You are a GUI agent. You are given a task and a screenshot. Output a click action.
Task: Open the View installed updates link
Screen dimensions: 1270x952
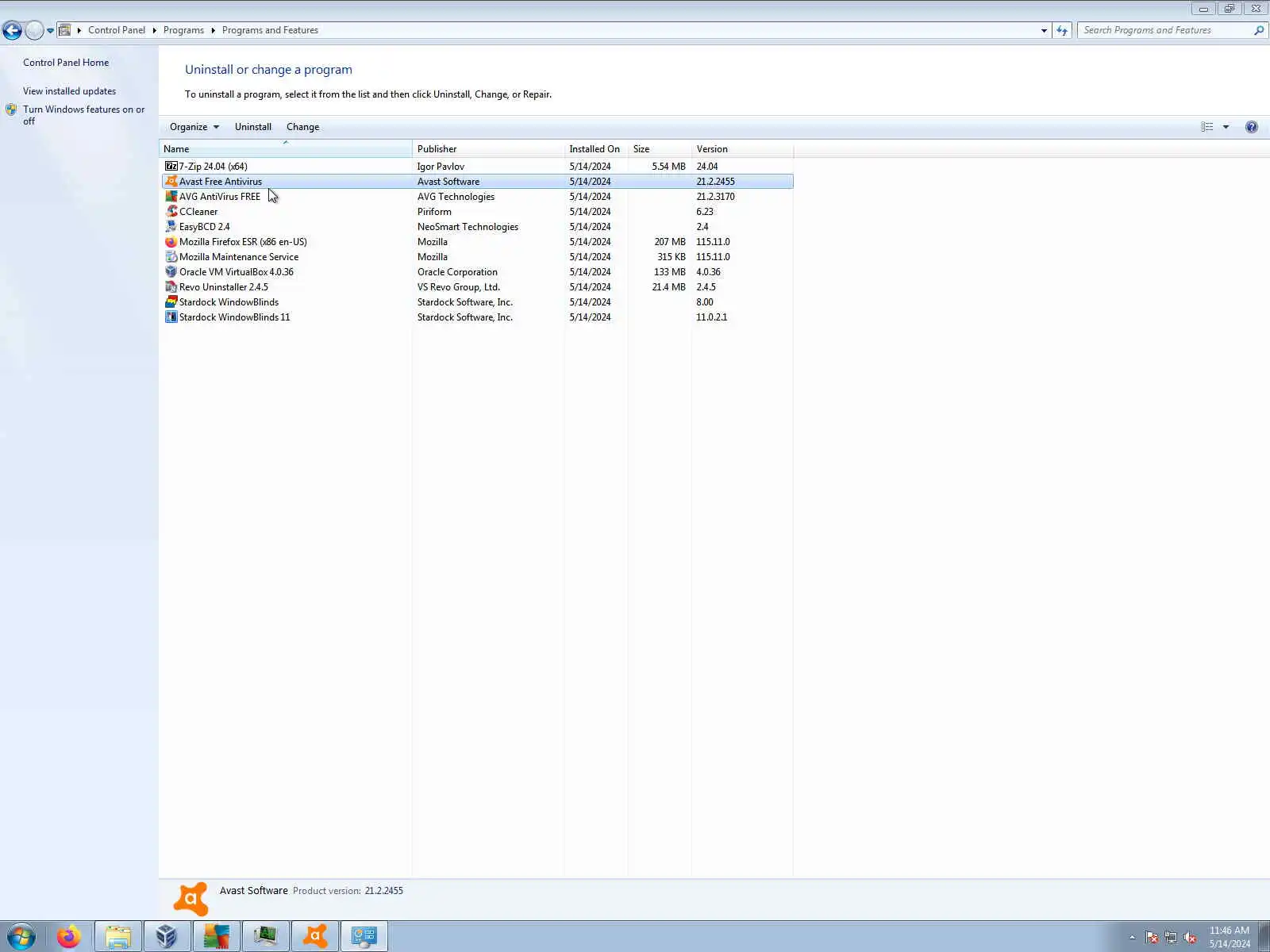tap(69, 91)
